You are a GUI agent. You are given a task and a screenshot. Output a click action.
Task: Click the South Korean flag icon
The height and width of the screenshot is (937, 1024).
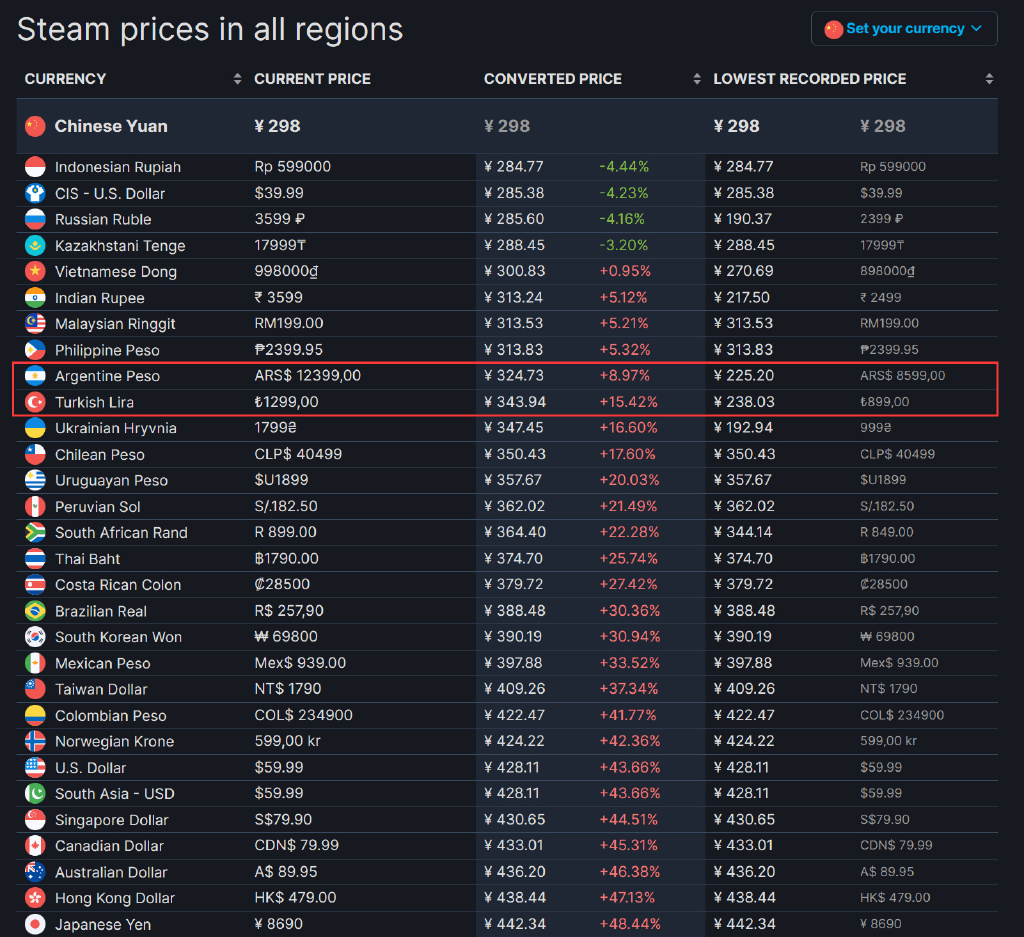coord(35,637)
